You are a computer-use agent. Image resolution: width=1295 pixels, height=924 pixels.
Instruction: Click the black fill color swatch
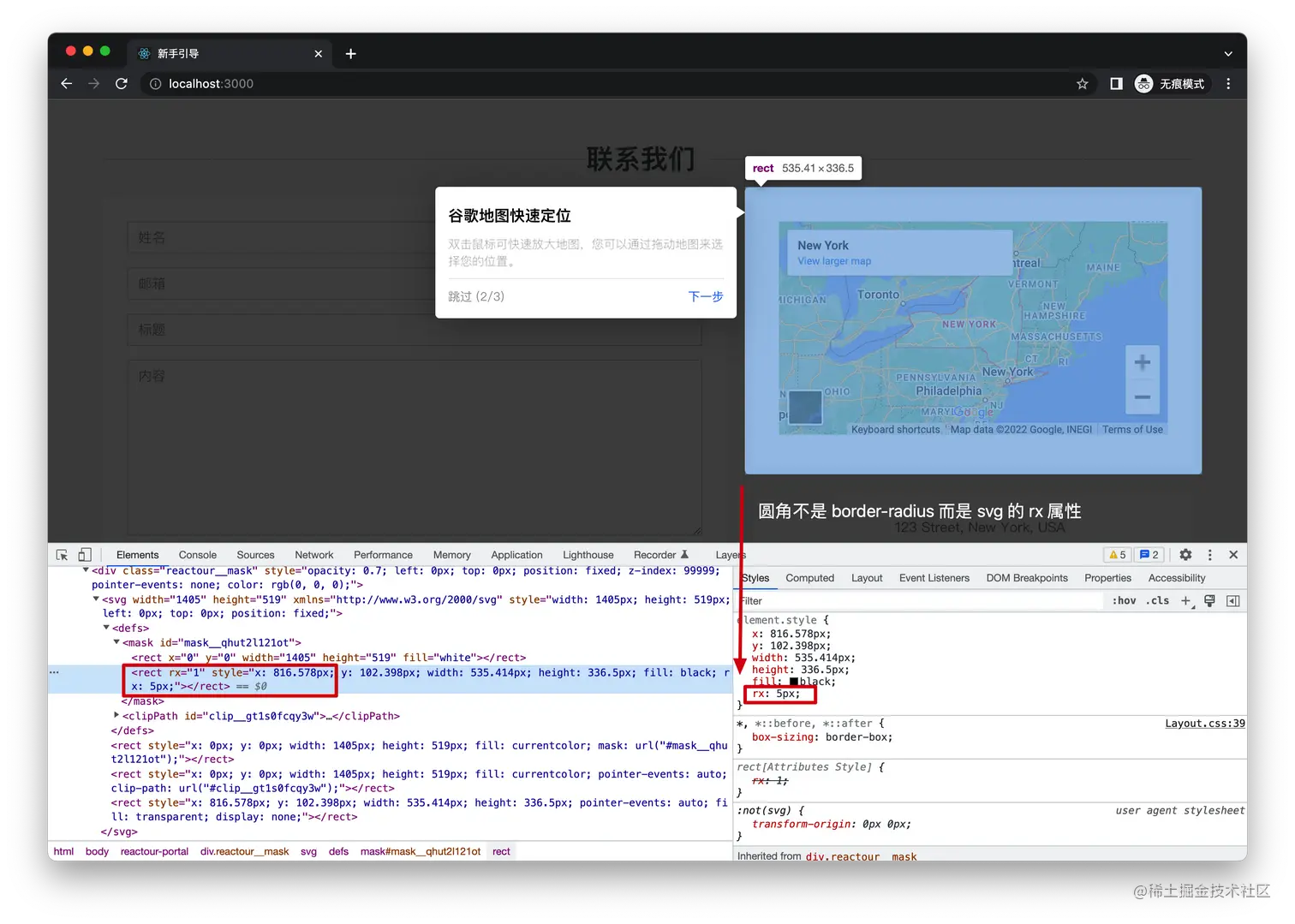[x=794, y=682]
